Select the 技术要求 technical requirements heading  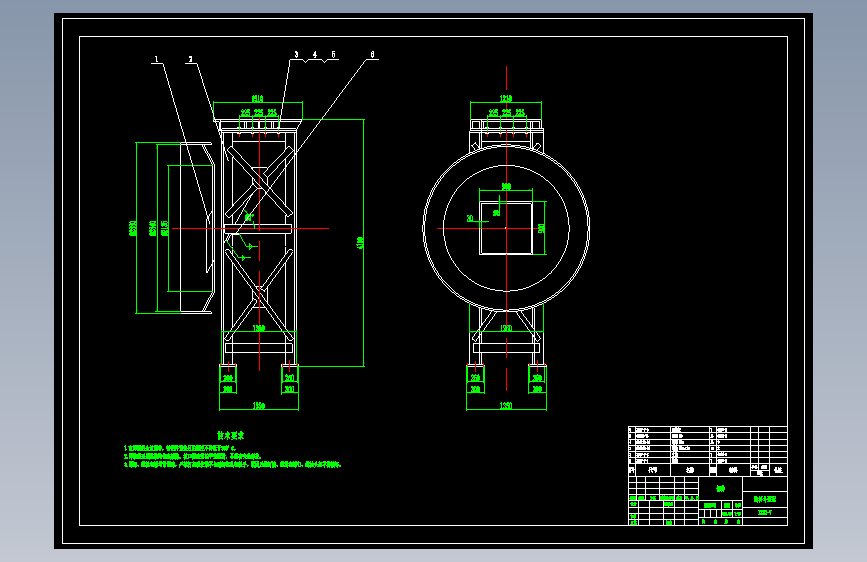point(230,435)
